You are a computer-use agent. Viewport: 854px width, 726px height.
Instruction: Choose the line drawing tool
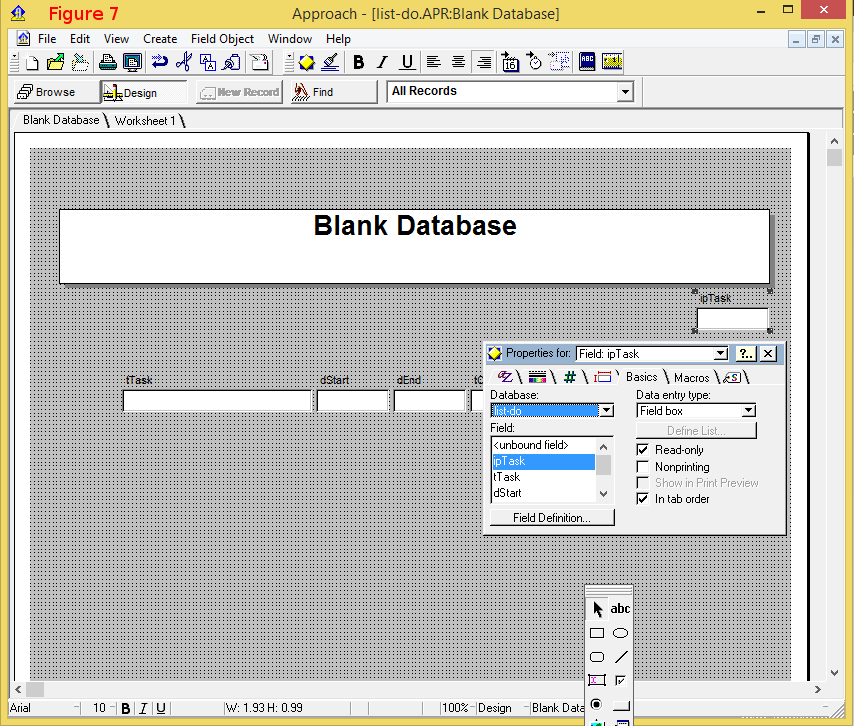[621, 657]
